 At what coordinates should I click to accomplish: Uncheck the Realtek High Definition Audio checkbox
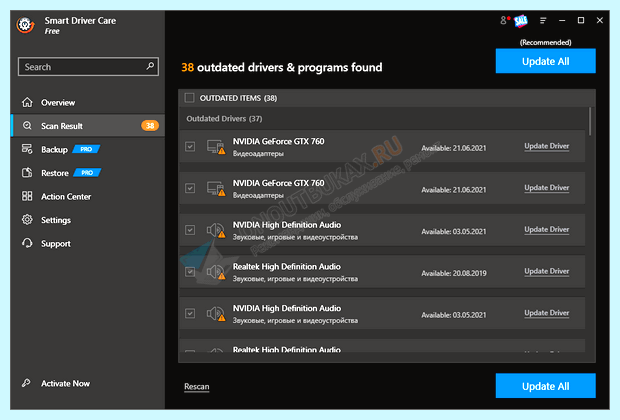190,272
